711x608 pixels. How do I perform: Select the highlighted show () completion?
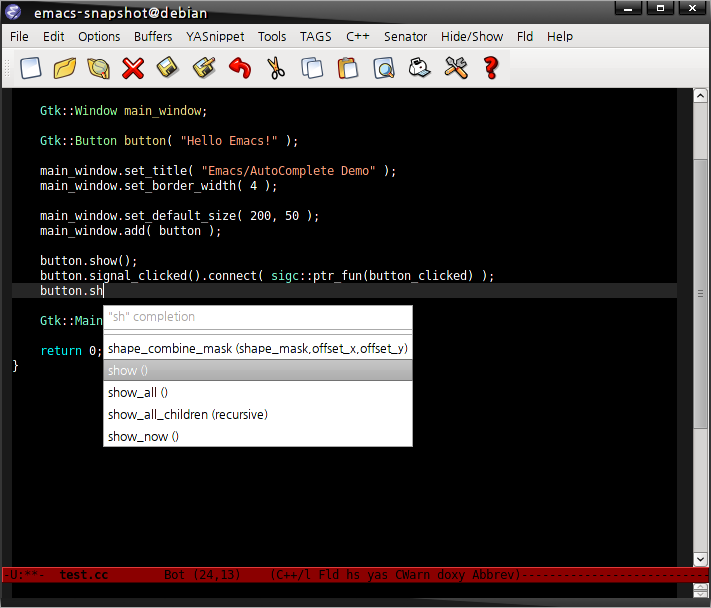(258, 370)
